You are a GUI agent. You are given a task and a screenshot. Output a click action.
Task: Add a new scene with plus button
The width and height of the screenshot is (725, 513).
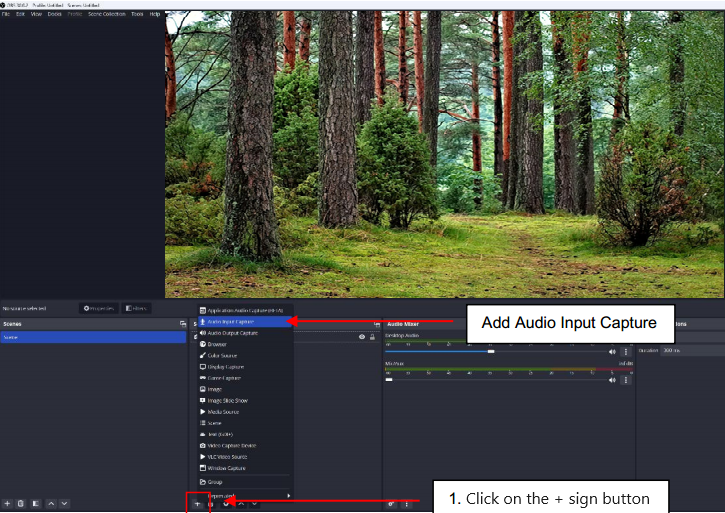click(7, 503)
